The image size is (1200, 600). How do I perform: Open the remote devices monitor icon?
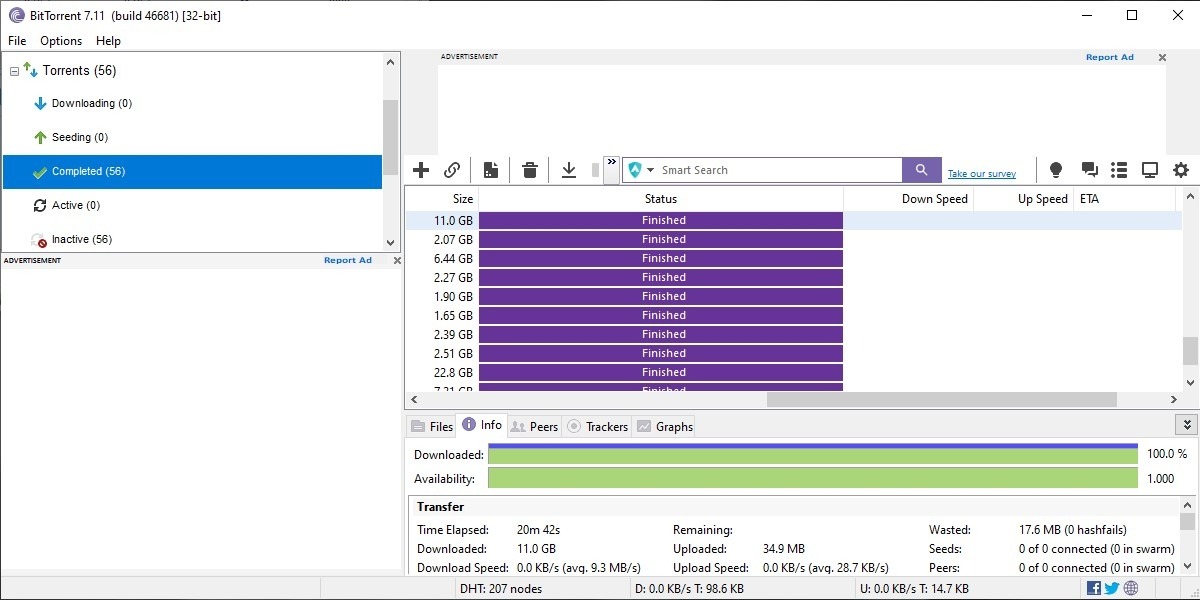1150,170
